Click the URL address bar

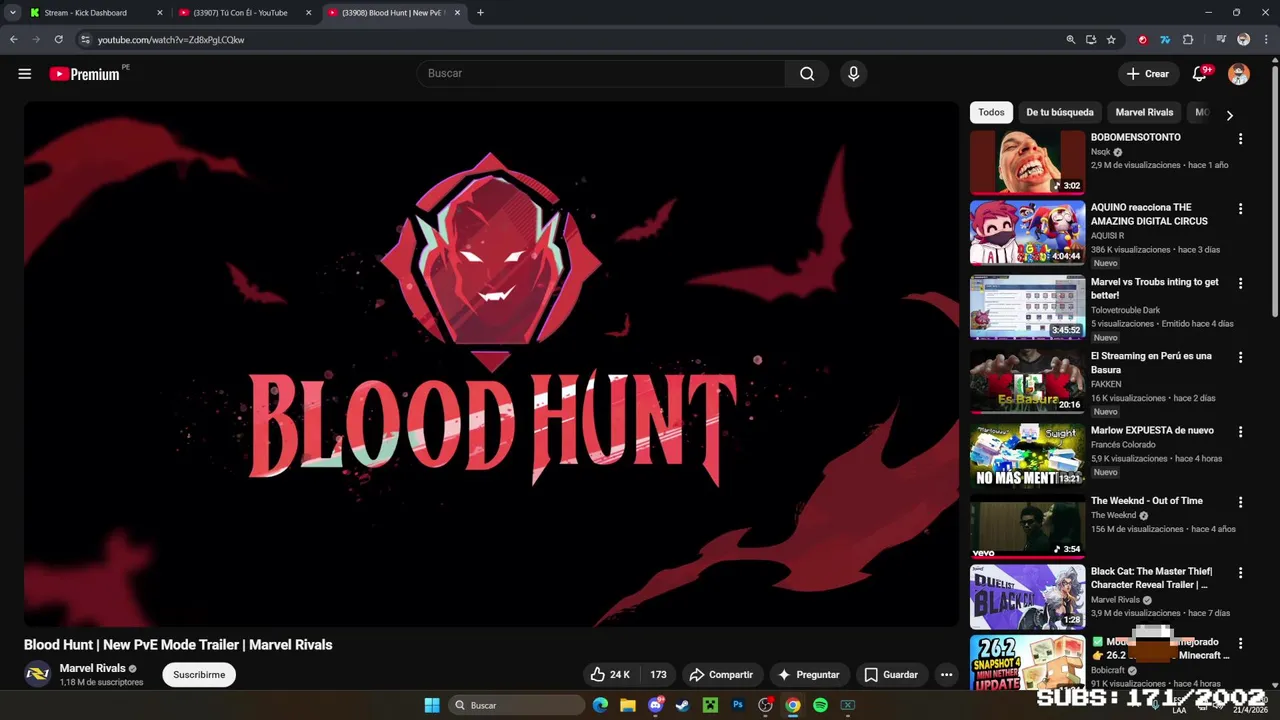570,40
